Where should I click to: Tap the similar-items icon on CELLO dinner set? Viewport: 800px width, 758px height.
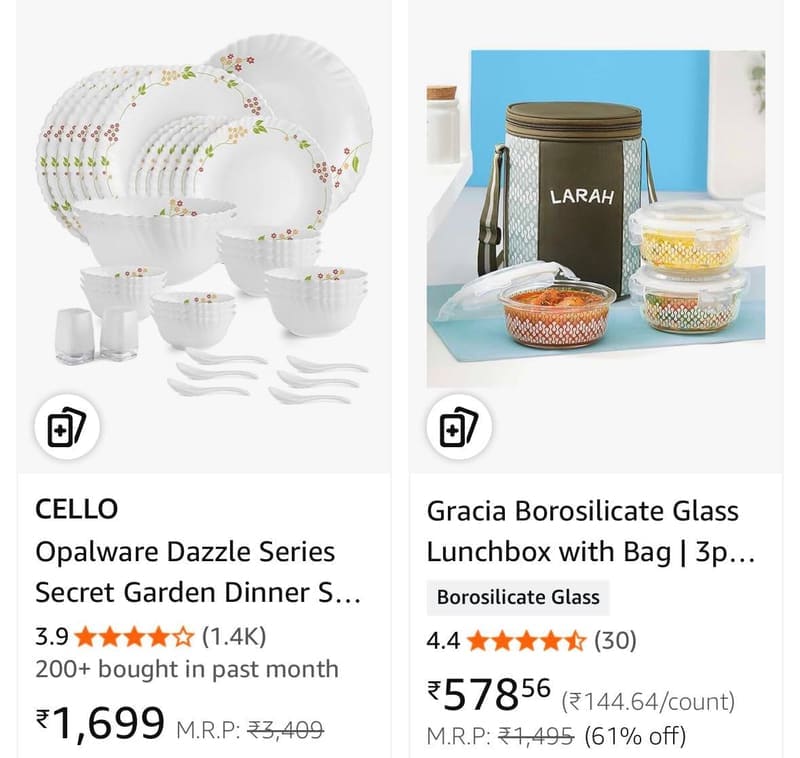(x=67, y=427)
